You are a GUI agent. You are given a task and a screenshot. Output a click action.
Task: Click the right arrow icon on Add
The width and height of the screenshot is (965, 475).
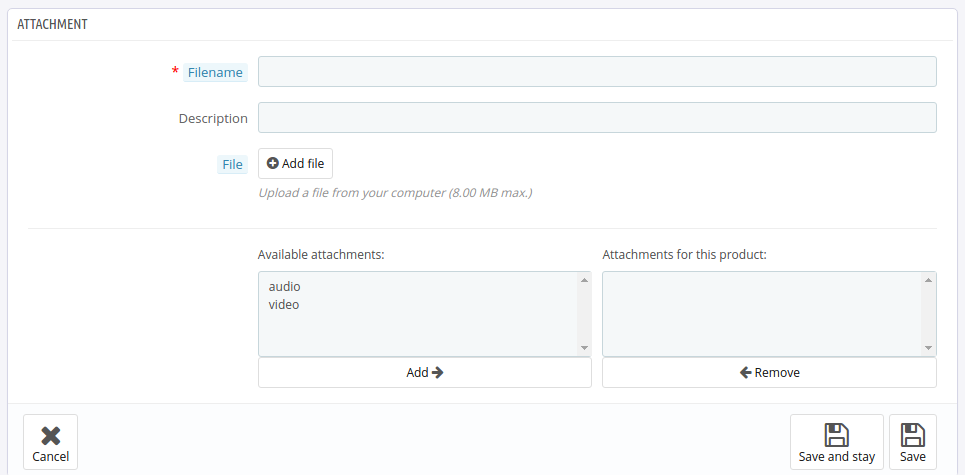(x=438, y=372)
